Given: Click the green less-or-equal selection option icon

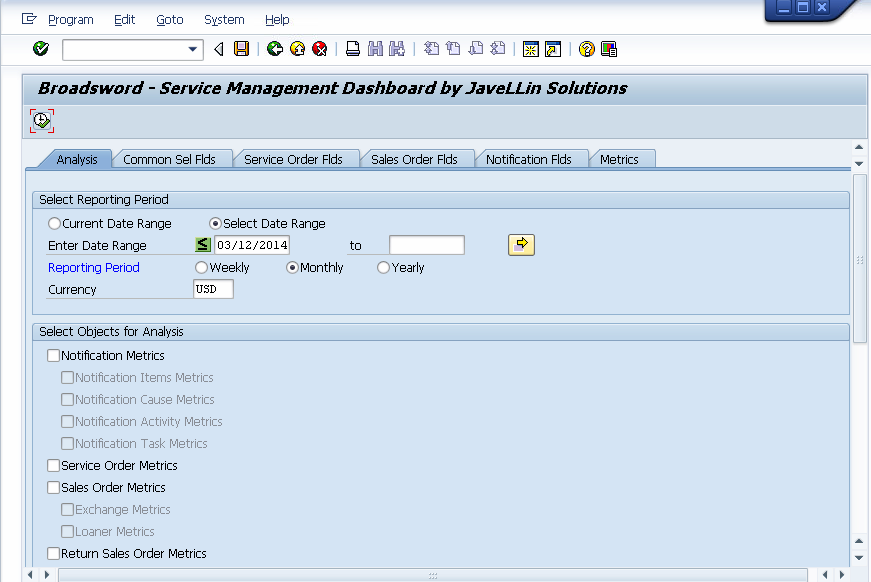Looking at the screenshot, I should [203, 244].
